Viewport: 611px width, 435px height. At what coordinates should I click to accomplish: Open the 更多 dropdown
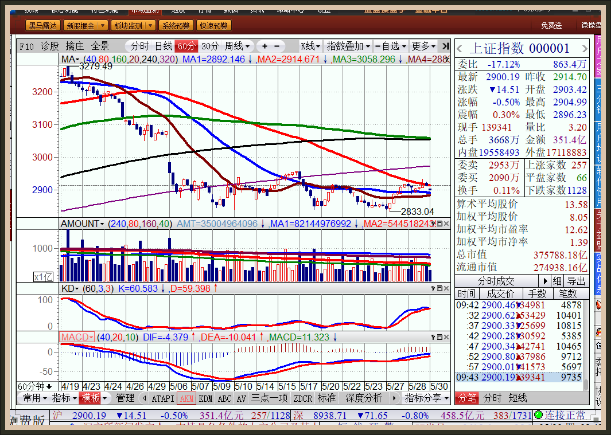click(x=424, y=46)
